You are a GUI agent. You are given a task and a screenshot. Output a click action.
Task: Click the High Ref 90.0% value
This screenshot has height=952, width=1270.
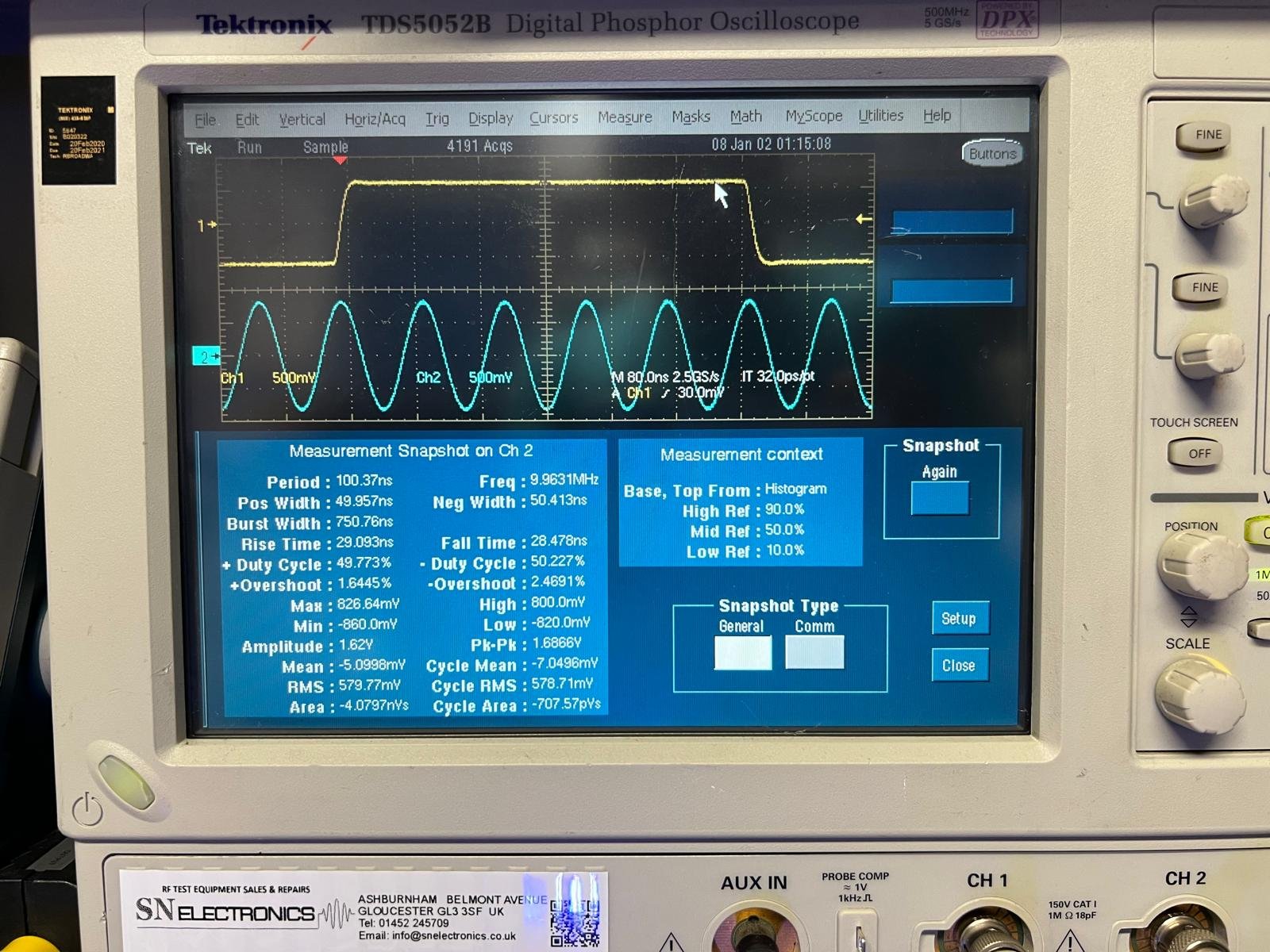(x=784, y=510)
